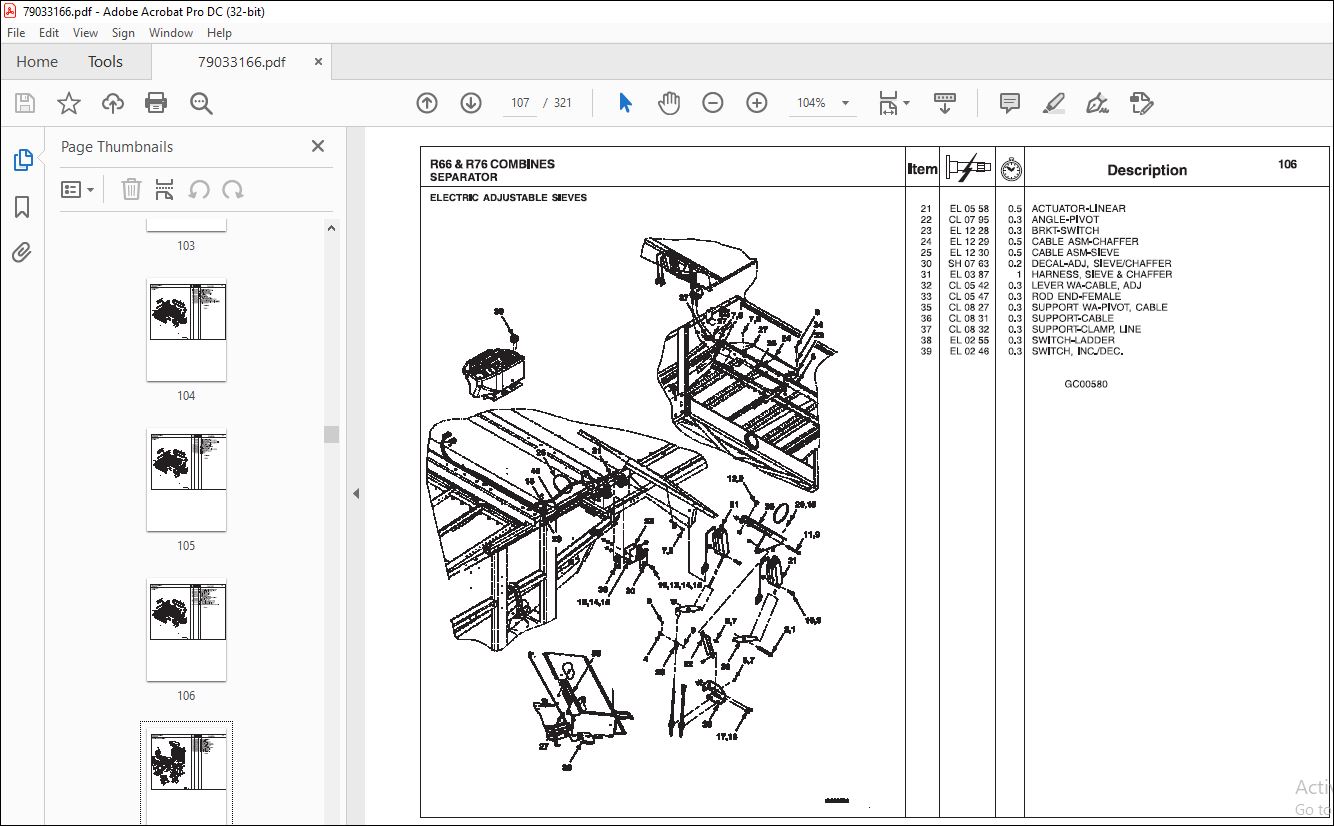Open the zoom level dropdown
Screen dimensions: 1334x826
coord(845,103)
